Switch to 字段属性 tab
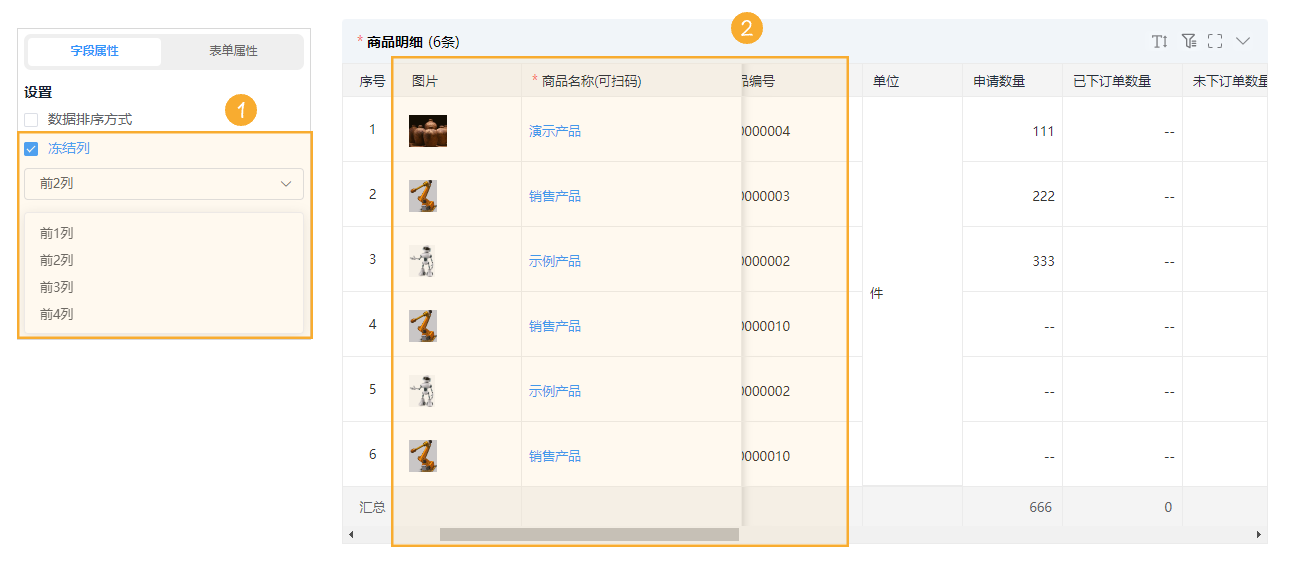The height and width of the screenshot is (564, 1293). click(x=95, y=51)
